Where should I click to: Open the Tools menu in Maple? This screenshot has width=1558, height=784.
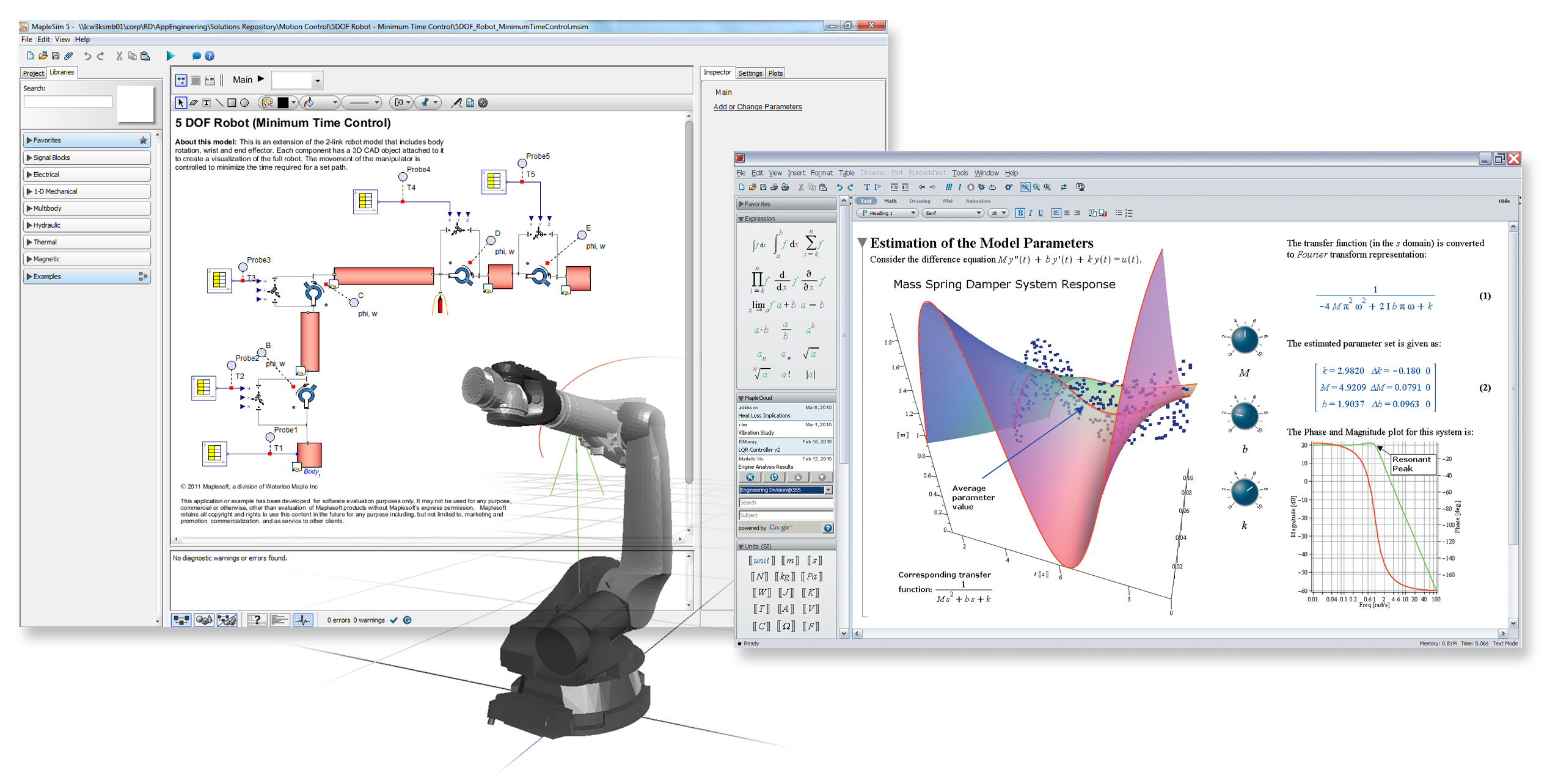click(960, 173)
